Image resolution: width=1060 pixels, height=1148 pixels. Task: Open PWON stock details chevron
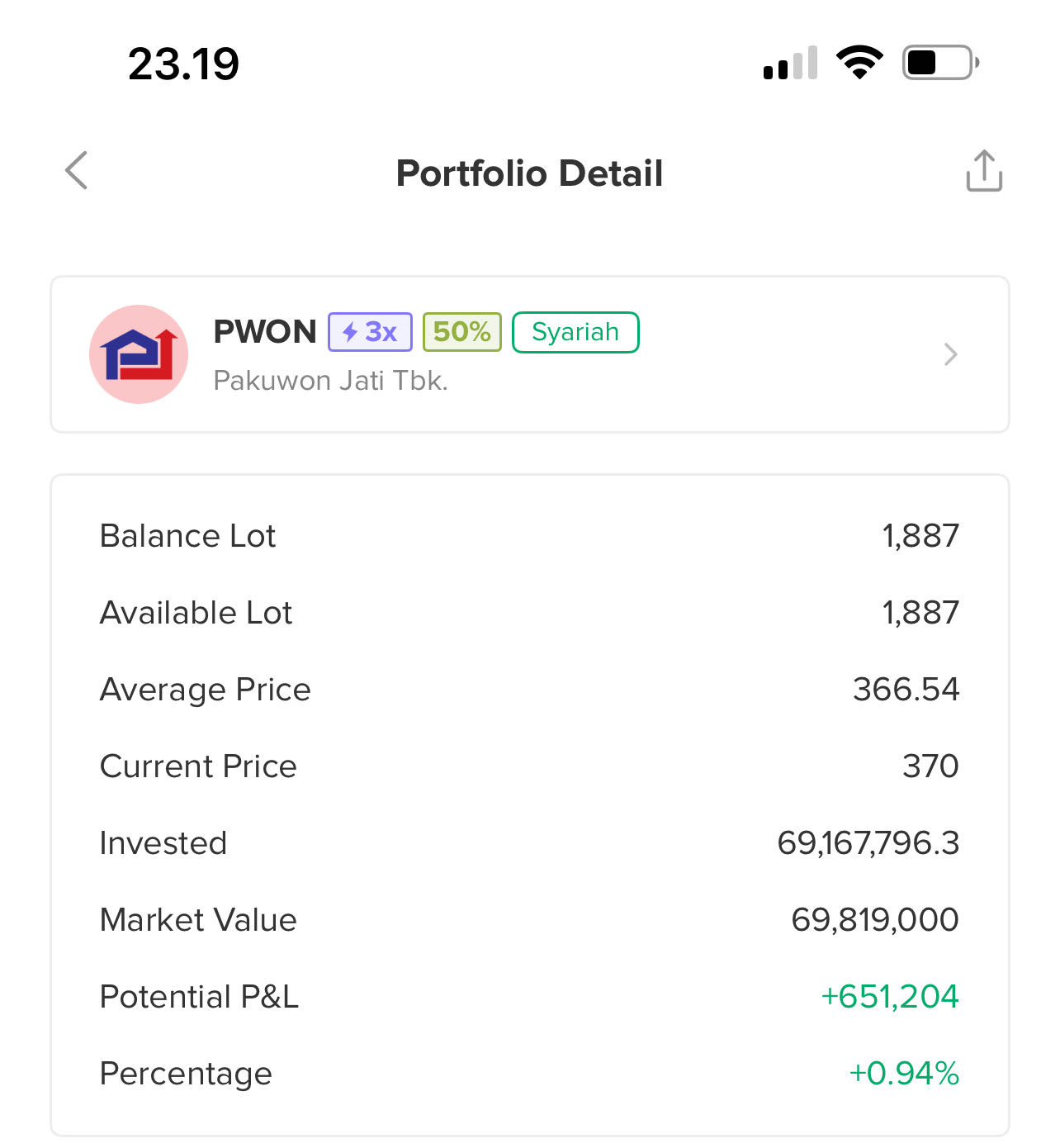[x=950, y=354]
